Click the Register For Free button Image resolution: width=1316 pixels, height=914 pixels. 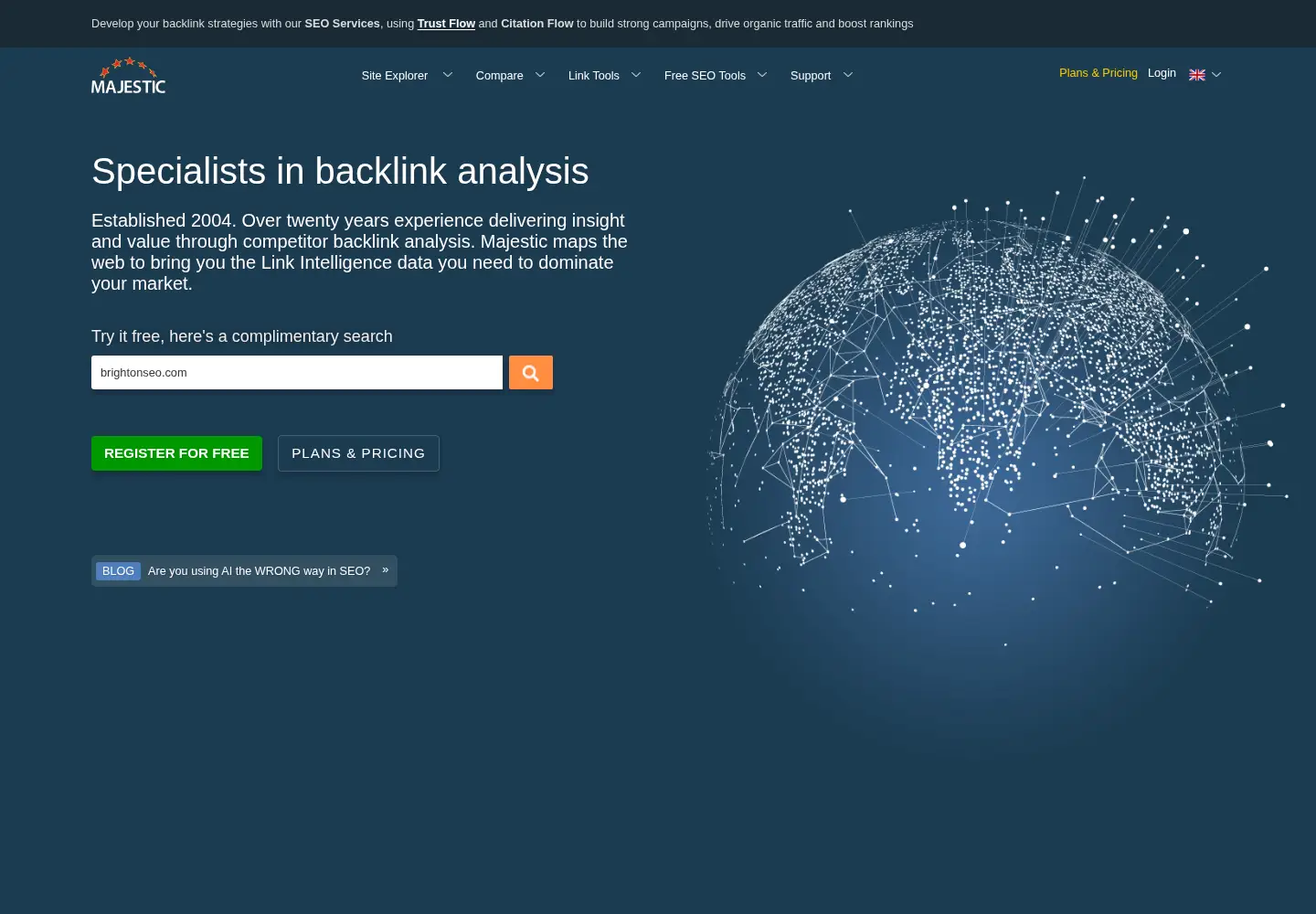(176, 453)
